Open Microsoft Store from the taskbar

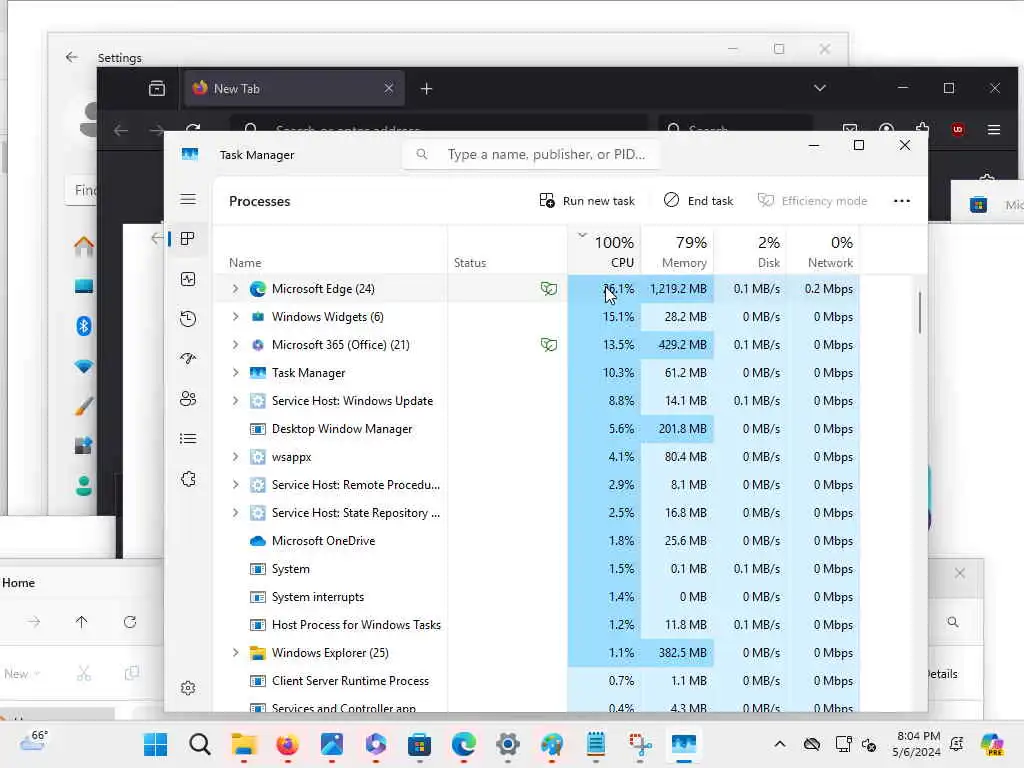(x=419, y=744)
